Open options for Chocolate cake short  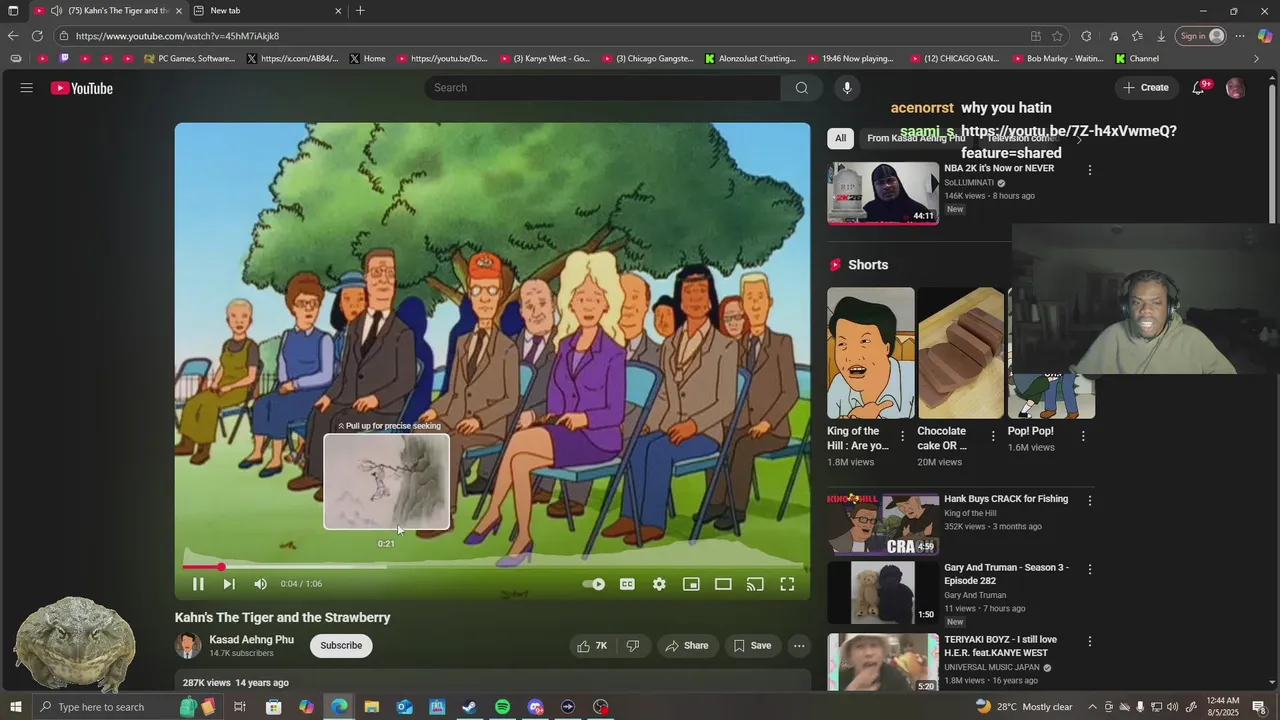pos(993,436)
